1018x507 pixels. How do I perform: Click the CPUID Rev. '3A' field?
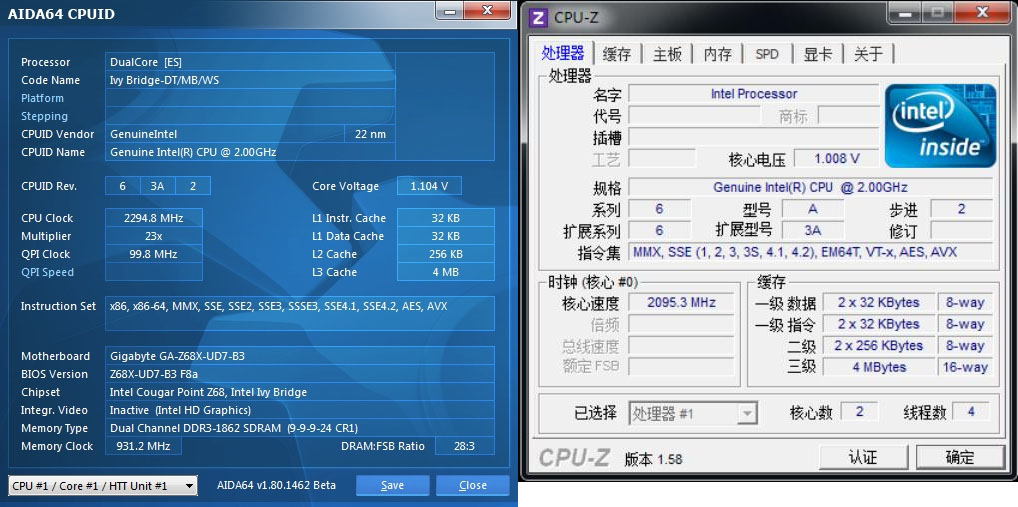pos(157,186)
